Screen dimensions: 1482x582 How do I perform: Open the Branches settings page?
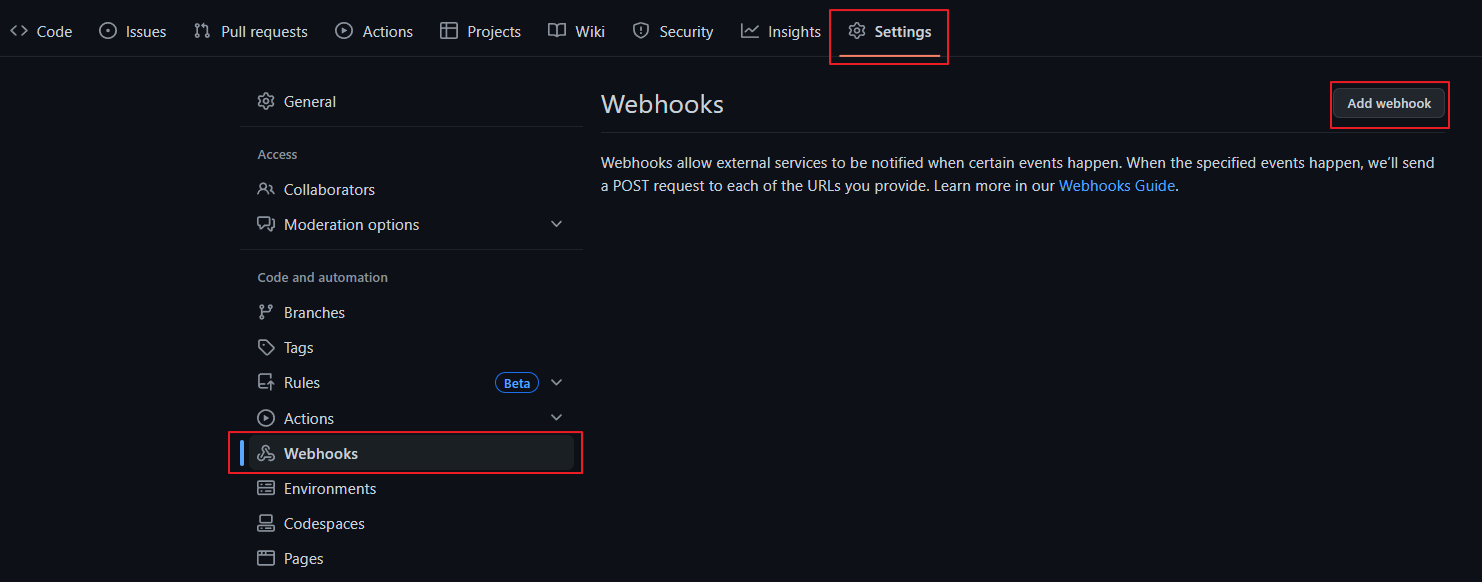tap(411, 312)
